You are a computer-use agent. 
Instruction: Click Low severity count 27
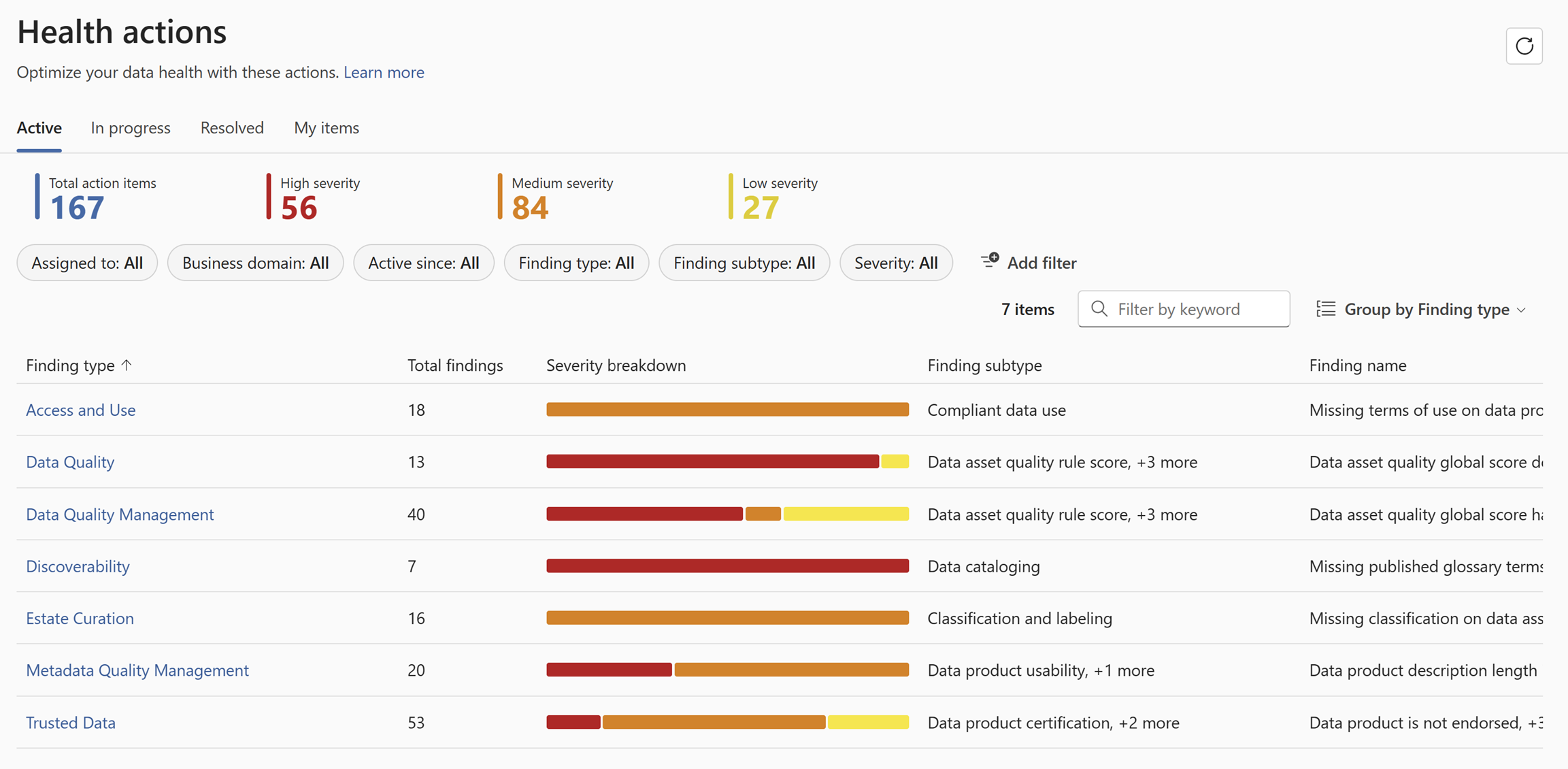761,208
